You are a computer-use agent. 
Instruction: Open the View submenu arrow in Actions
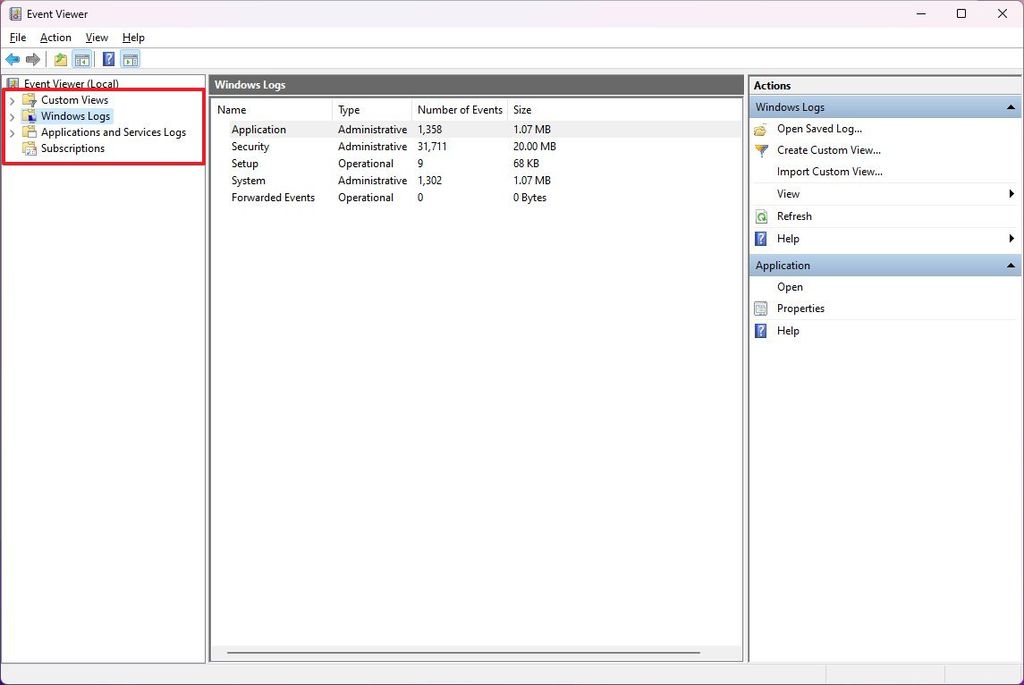(1010, 193)
